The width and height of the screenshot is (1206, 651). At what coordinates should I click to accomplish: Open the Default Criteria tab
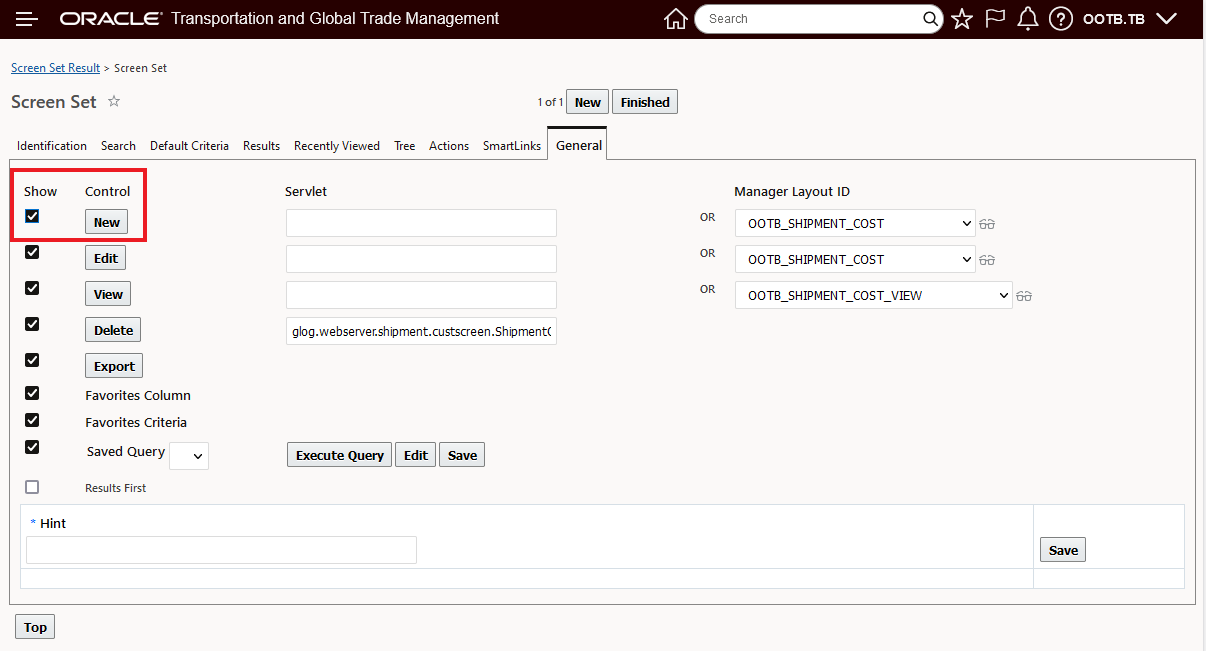tap(189, 146)
